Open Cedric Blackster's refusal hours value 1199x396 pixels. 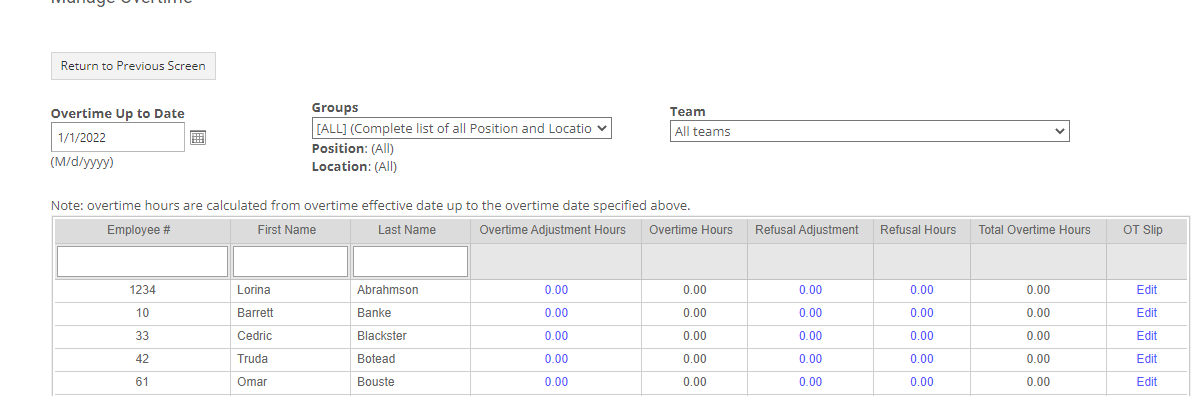tap(922, 336)
